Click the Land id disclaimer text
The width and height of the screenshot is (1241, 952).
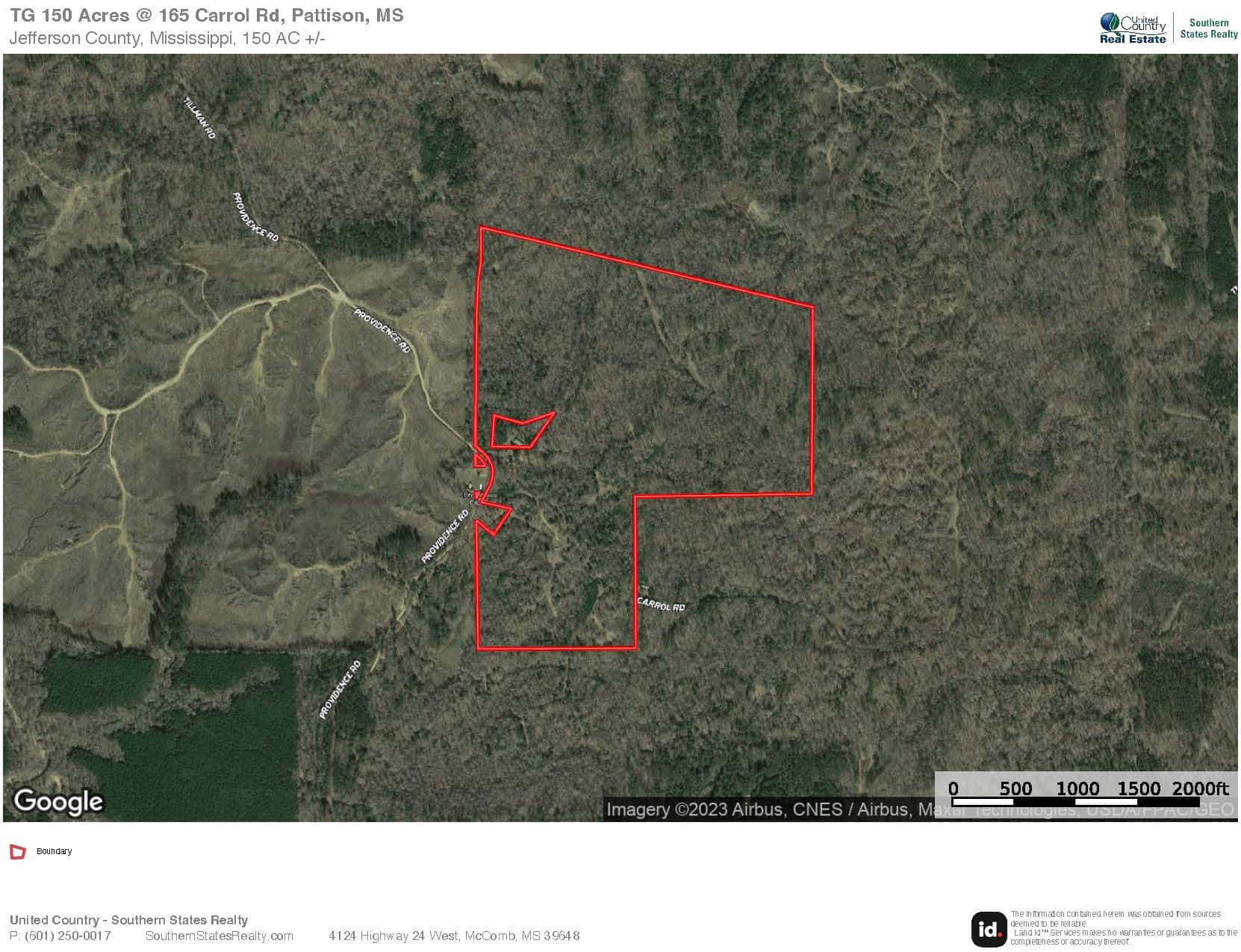click(x=1124, y=927)
